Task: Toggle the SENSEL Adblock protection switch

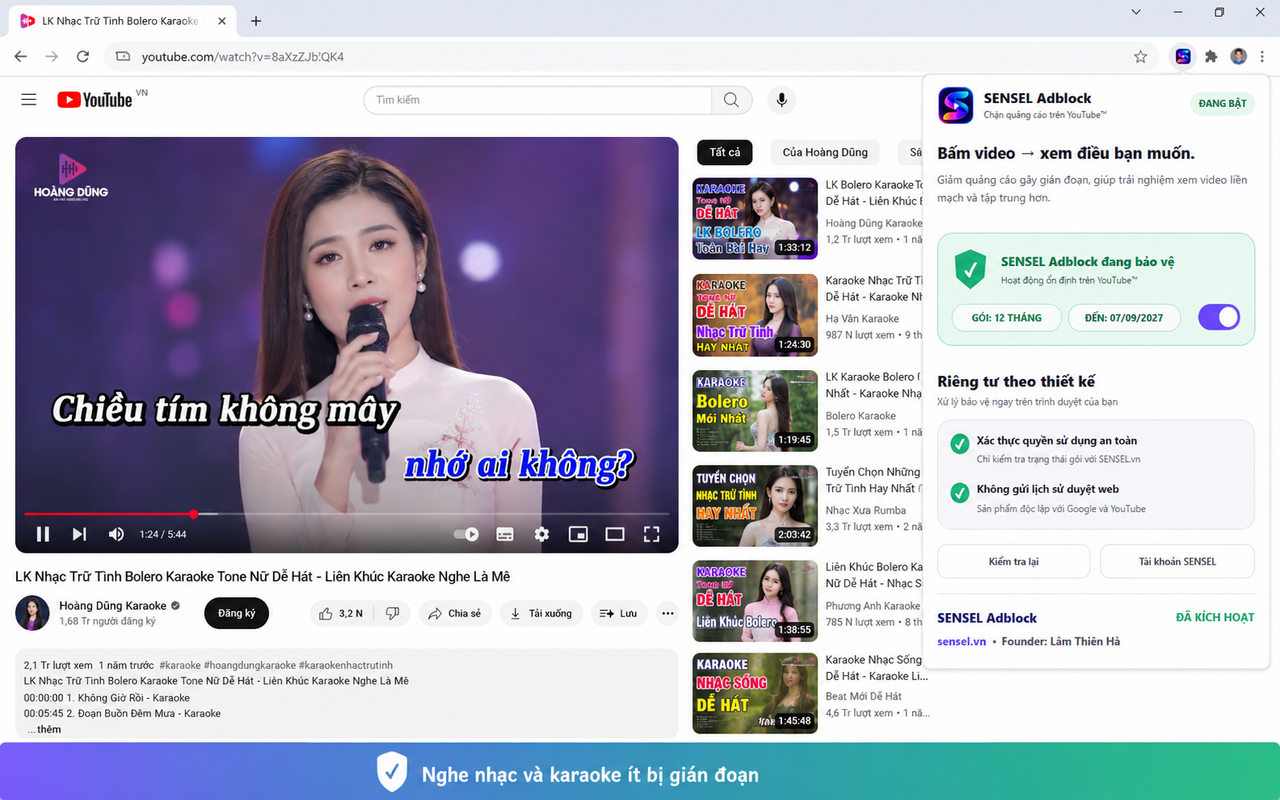Action: pyautogui.click(x=1218, y=318)
